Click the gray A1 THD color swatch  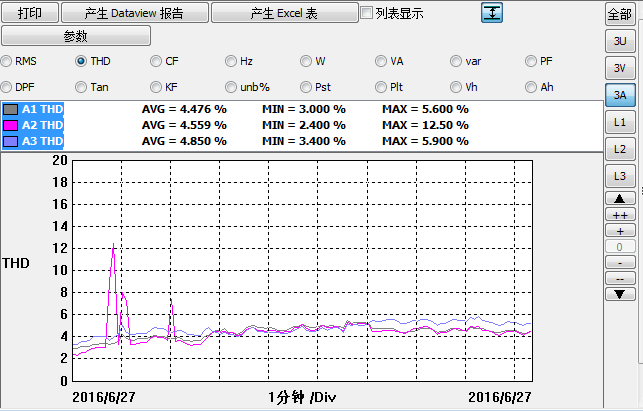11,110
